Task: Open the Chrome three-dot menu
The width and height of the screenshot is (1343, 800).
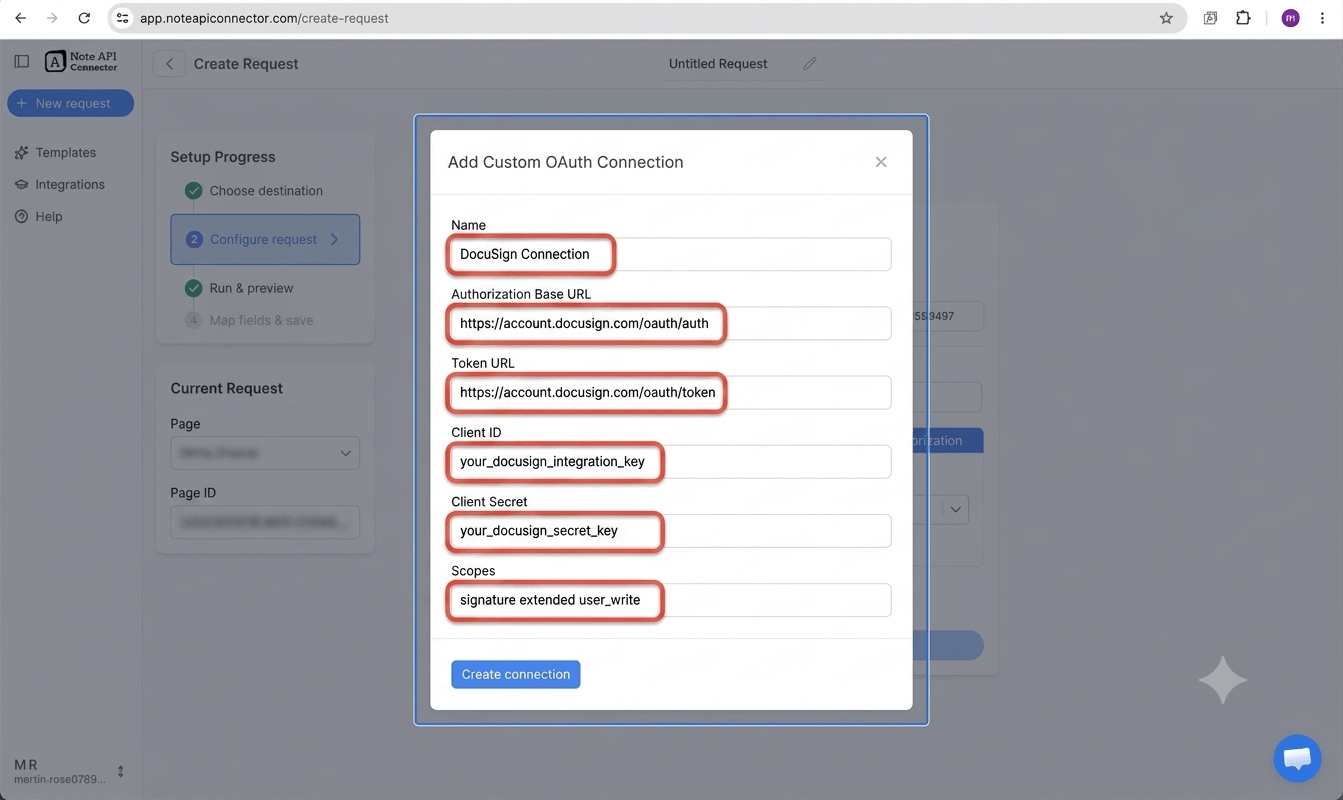Action: (1323, 18)
